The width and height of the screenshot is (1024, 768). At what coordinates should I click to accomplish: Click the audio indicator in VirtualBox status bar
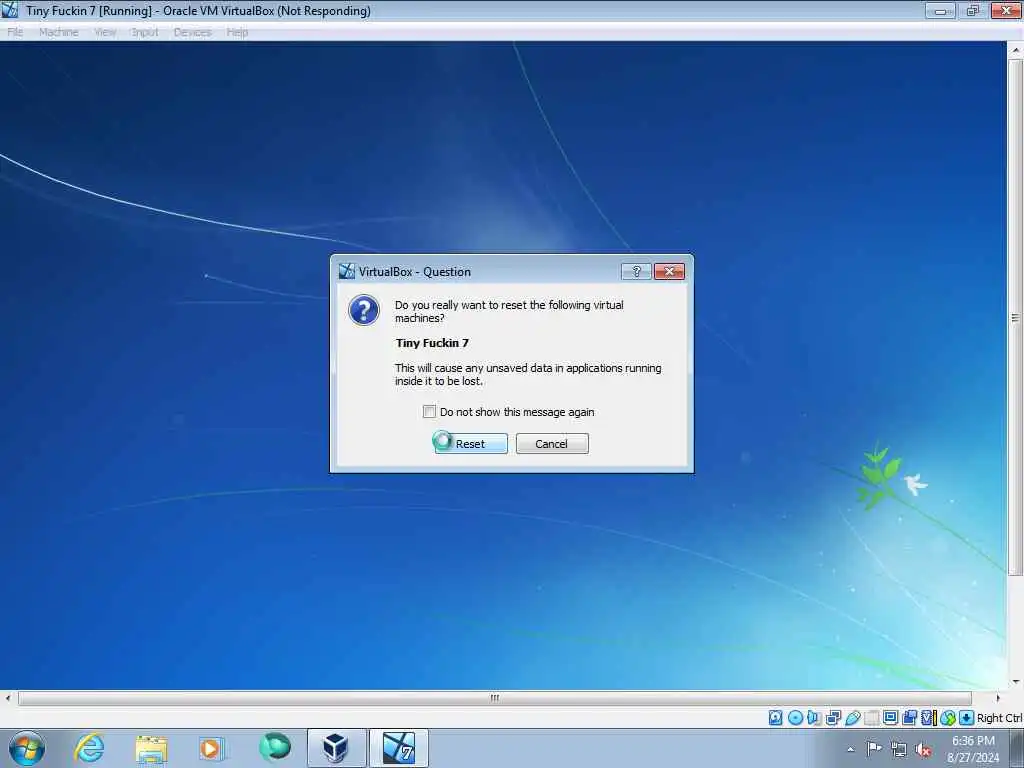(x=814, y=718)
